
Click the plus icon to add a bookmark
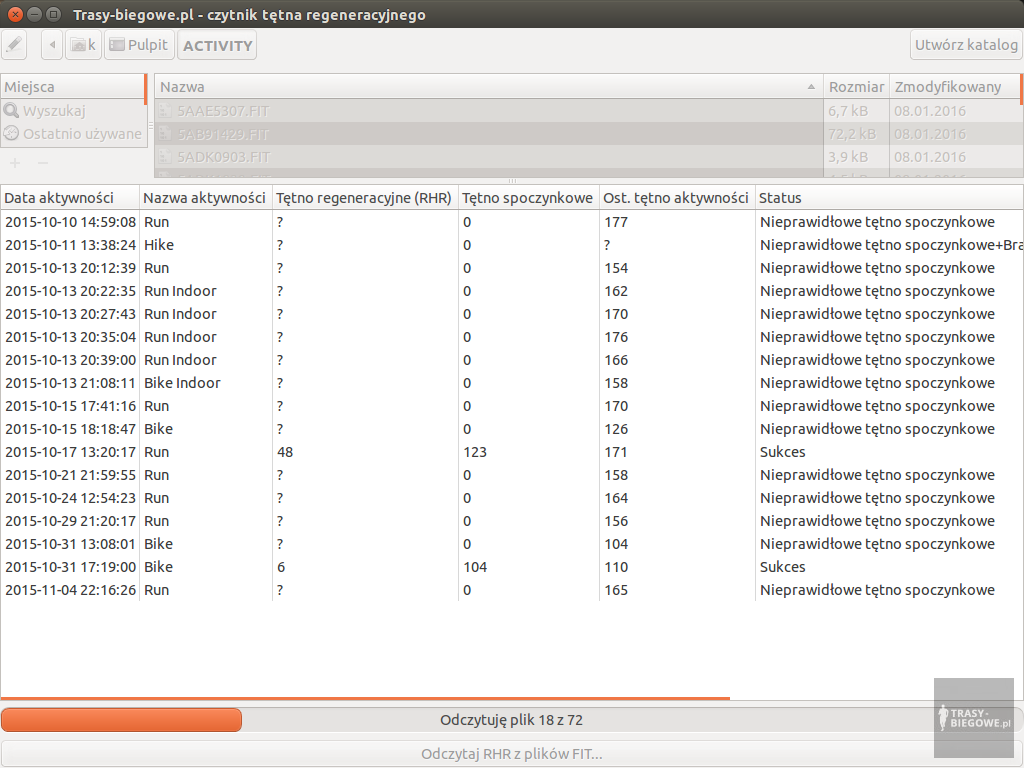click(x=15, y=162)
